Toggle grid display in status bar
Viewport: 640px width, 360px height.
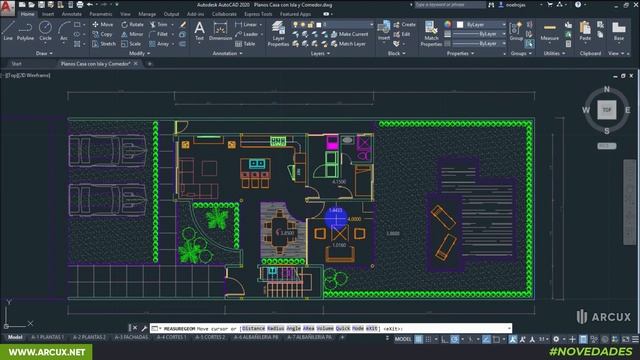click(419, 339)
